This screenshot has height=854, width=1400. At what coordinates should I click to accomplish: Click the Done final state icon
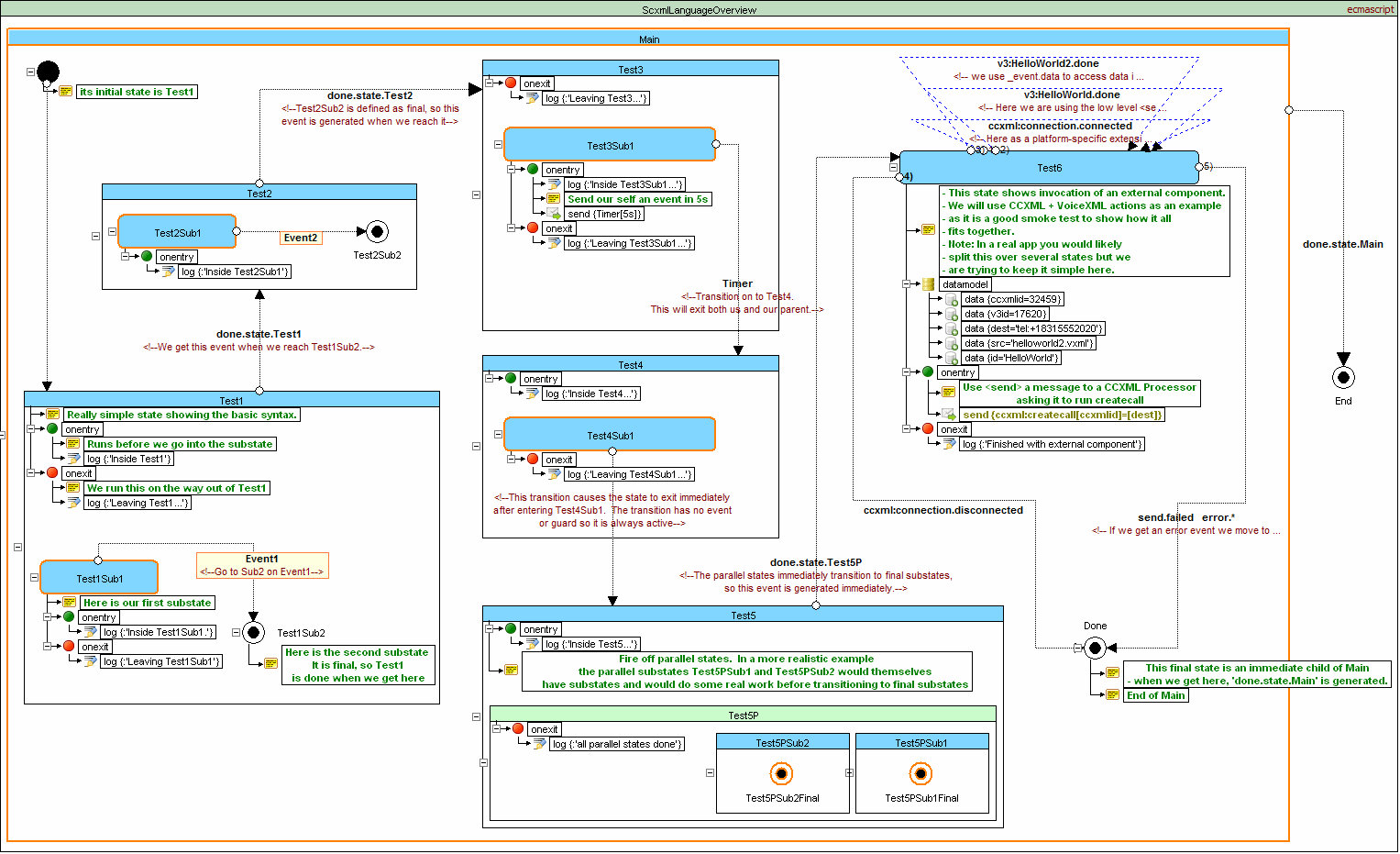click(x=1095, y=648)
